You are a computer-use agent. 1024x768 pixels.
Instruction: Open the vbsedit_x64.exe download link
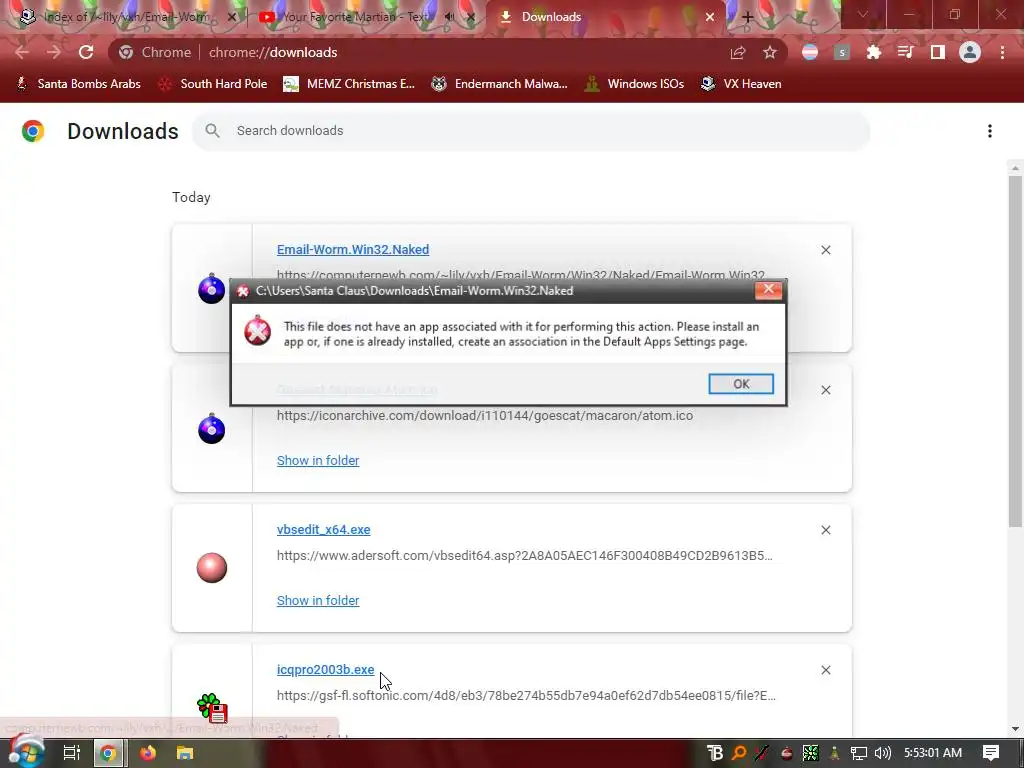pos(323,530)
